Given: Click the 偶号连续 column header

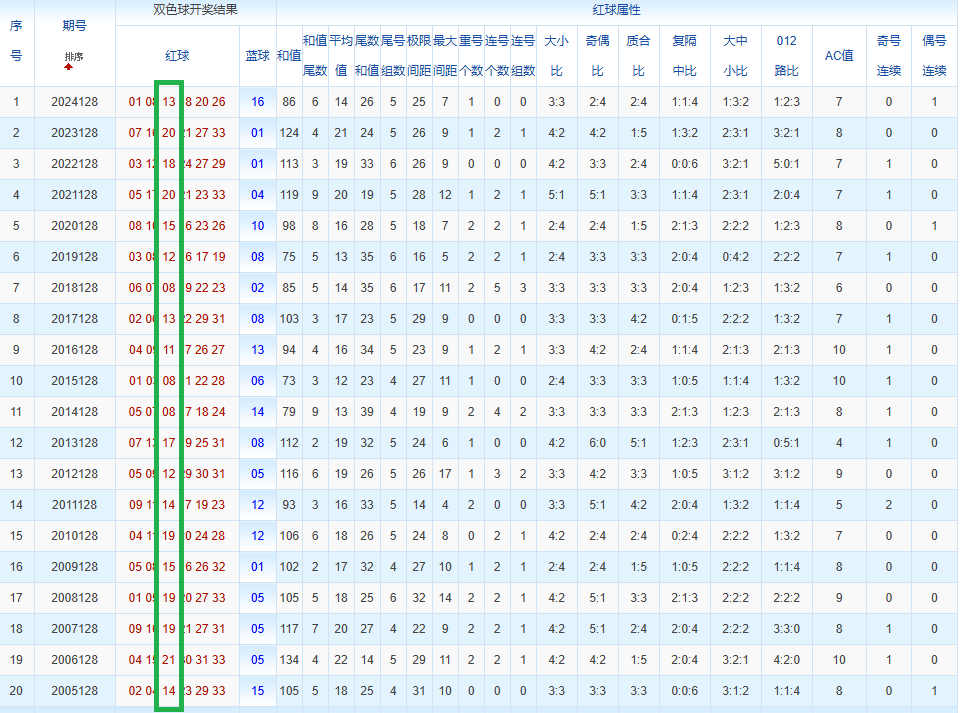Looking at the screenshot, I should tap(934, 56).
